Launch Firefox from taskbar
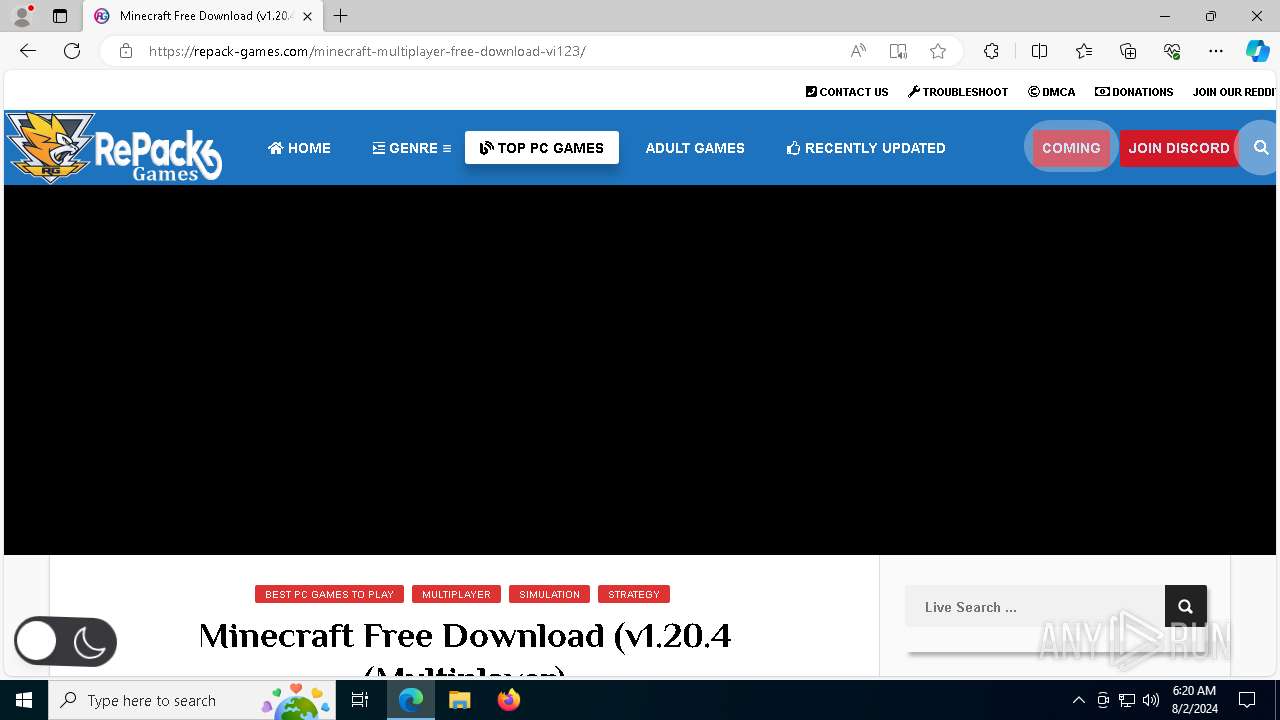The image size is (1280, 720). [509, 700]
